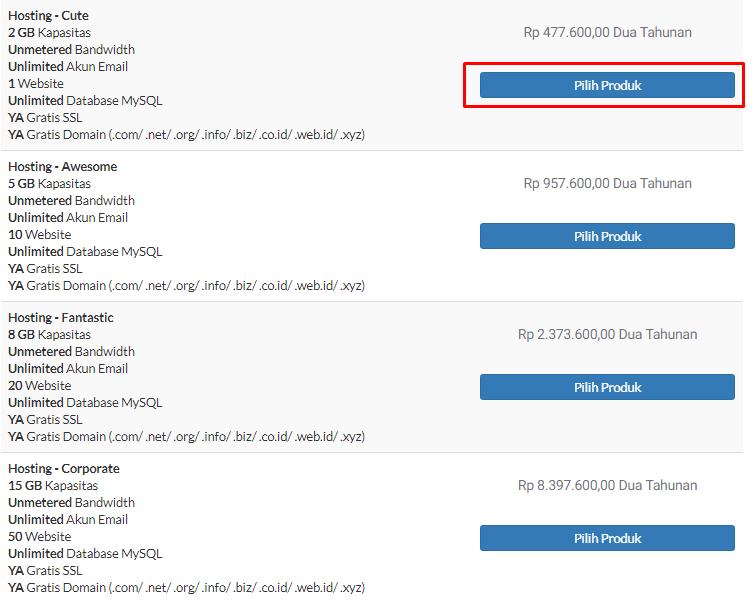Select Pilih Produk for Hosting Fantastic
The height and width of the screenshot is (610, 756).
pyautogui.click(x=607, y=387)
